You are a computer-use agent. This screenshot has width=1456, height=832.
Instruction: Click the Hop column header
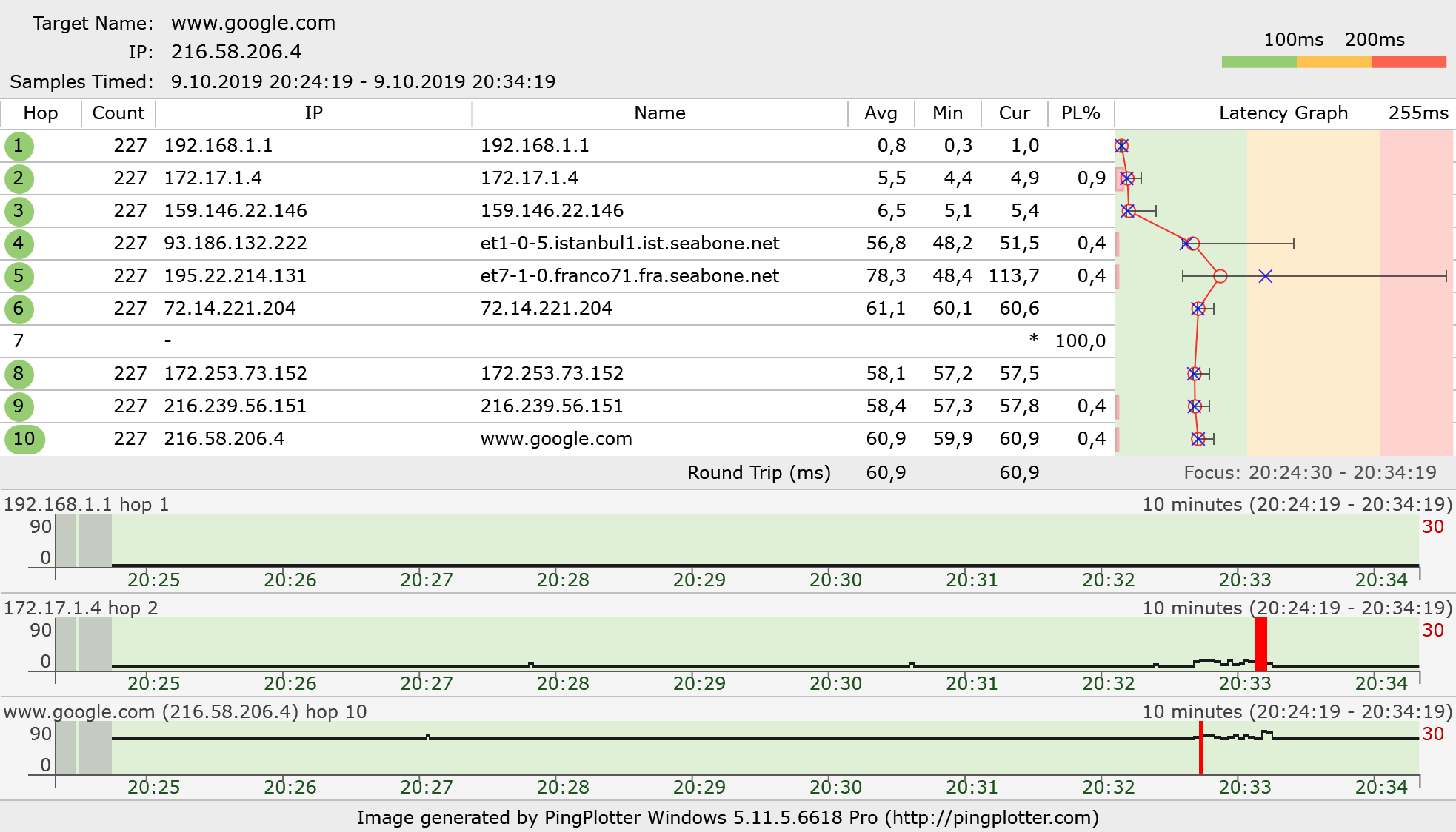41,113
